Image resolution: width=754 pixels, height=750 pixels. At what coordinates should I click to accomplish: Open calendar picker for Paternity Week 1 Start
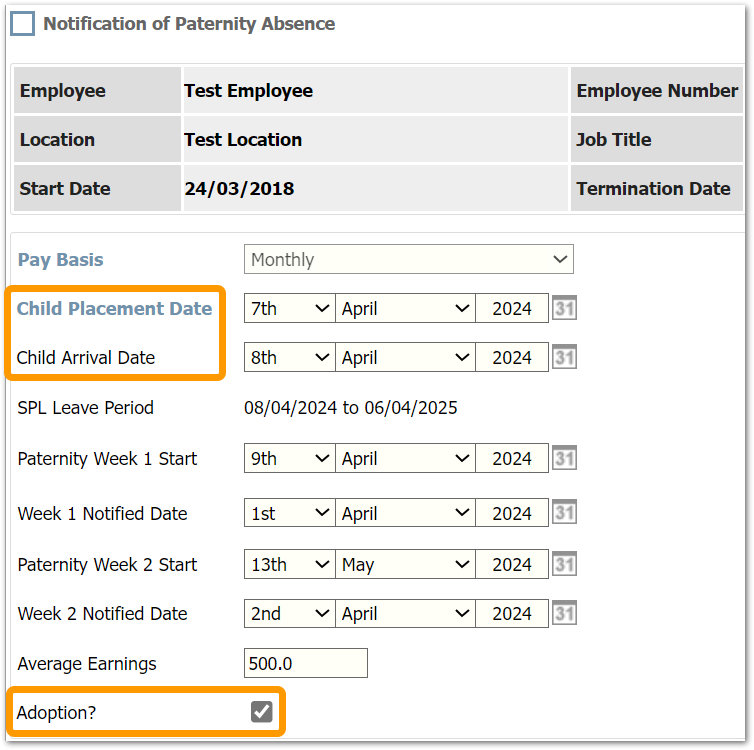tap(564, 459)
